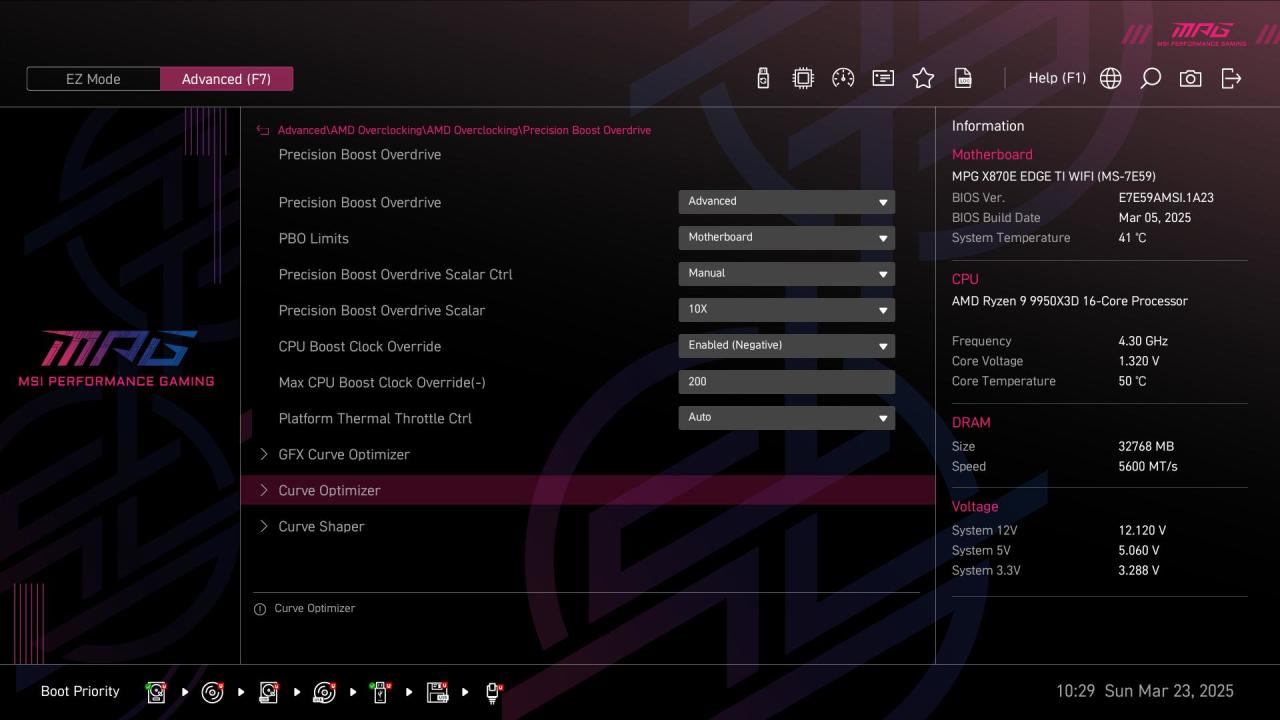
Task: Select the USB floppy boot device icon
Action: coord(437,692)
